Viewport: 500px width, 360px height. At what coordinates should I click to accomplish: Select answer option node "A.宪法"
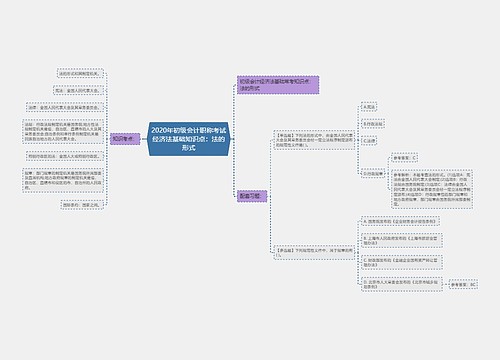[369, 107]
